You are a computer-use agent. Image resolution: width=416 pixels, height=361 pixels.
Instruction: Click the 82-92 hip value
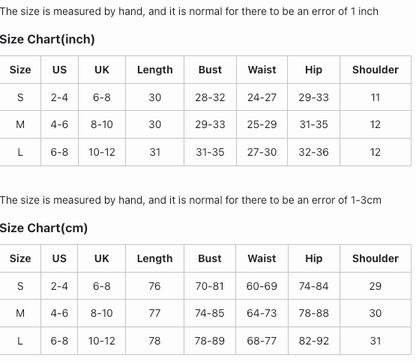(x=314, y=341)
